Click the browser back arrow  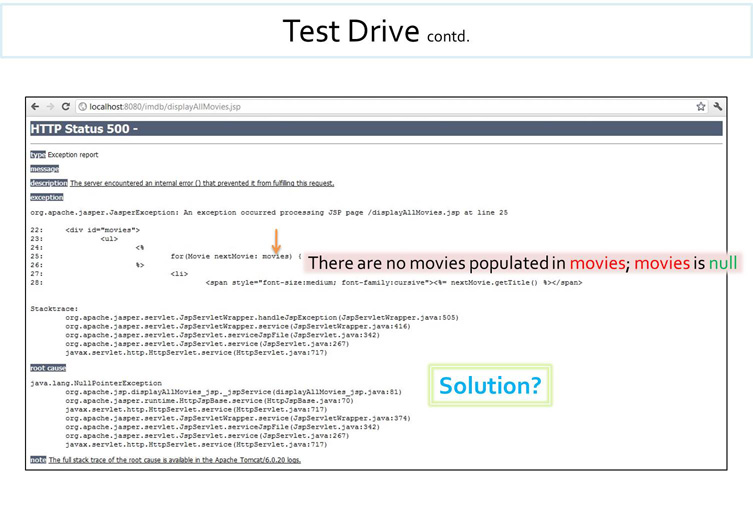tap(35, 106)
